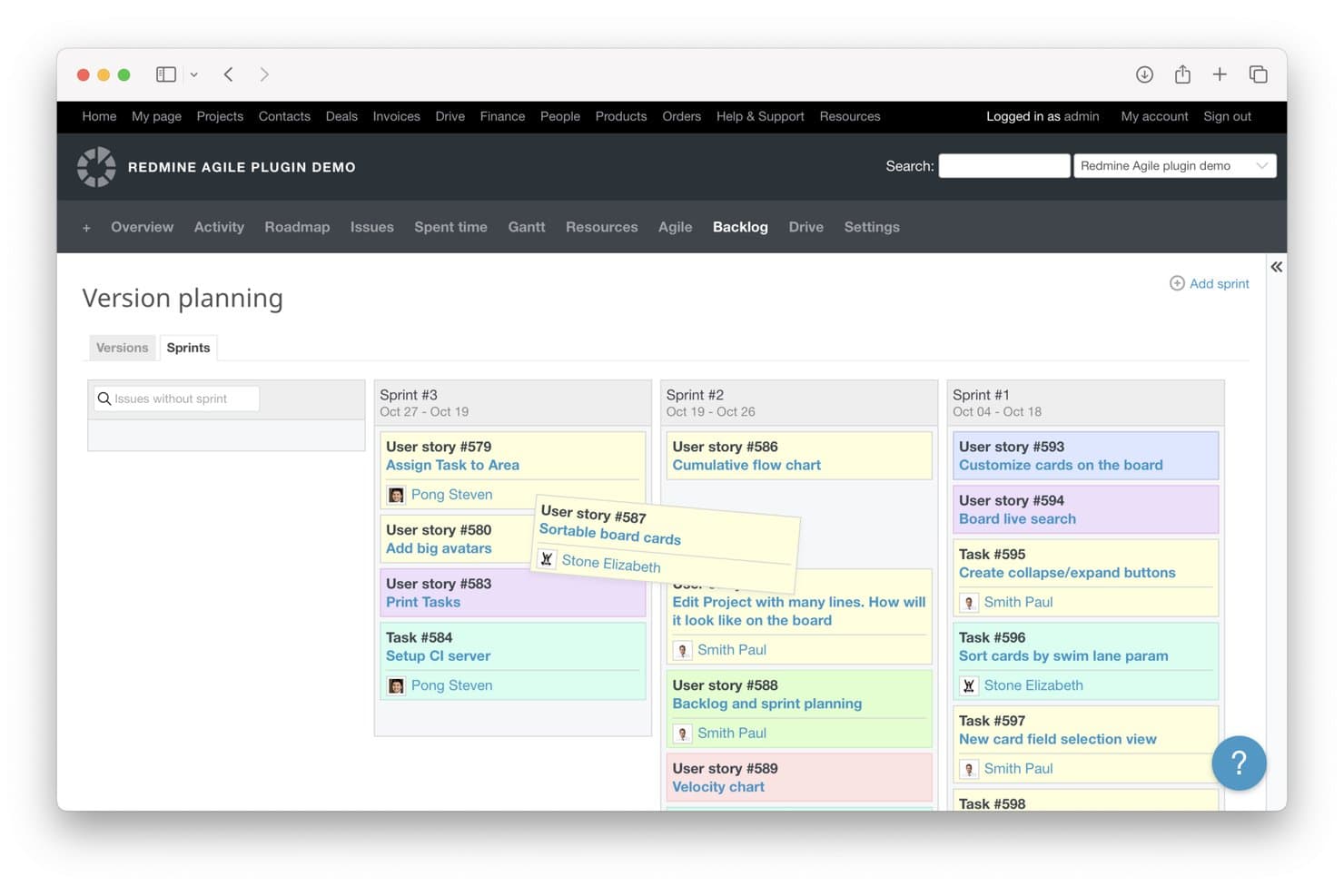1344x896 pixels.
Task: Open the downloads icon in the toolbar
Action: click(1144, 74)
